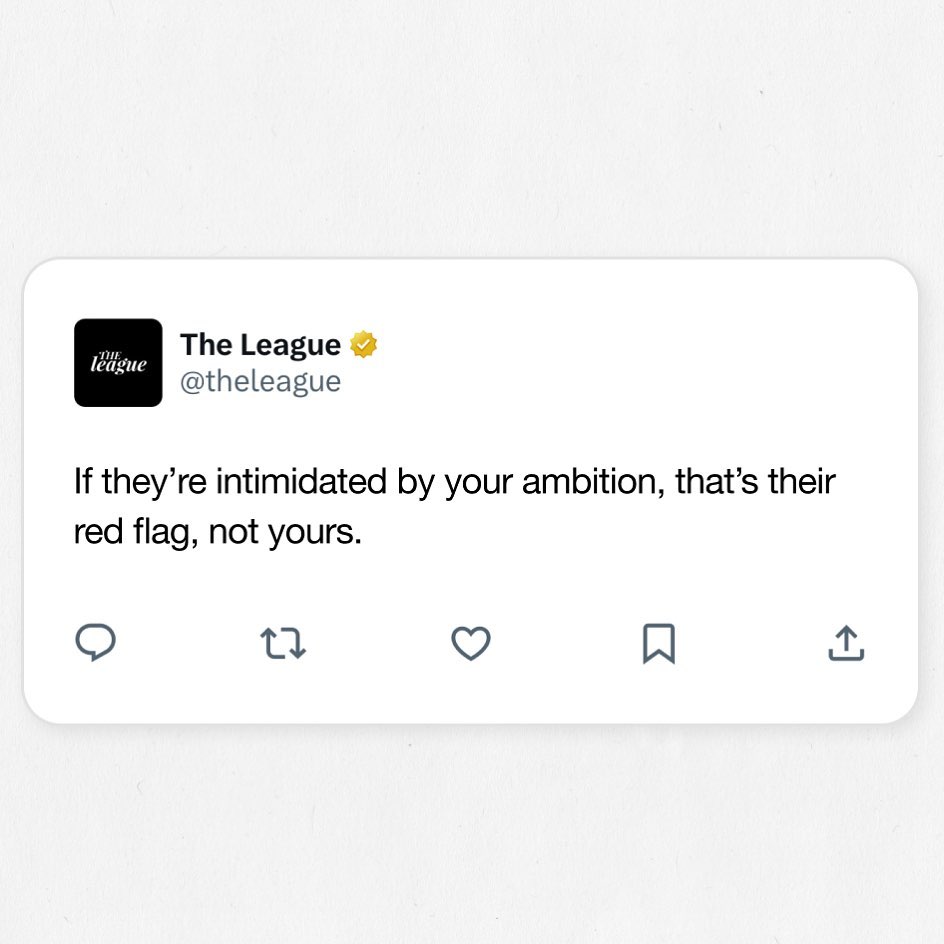Click the reply speech bubble icon
944x944 pixels.
coord(95,642)
